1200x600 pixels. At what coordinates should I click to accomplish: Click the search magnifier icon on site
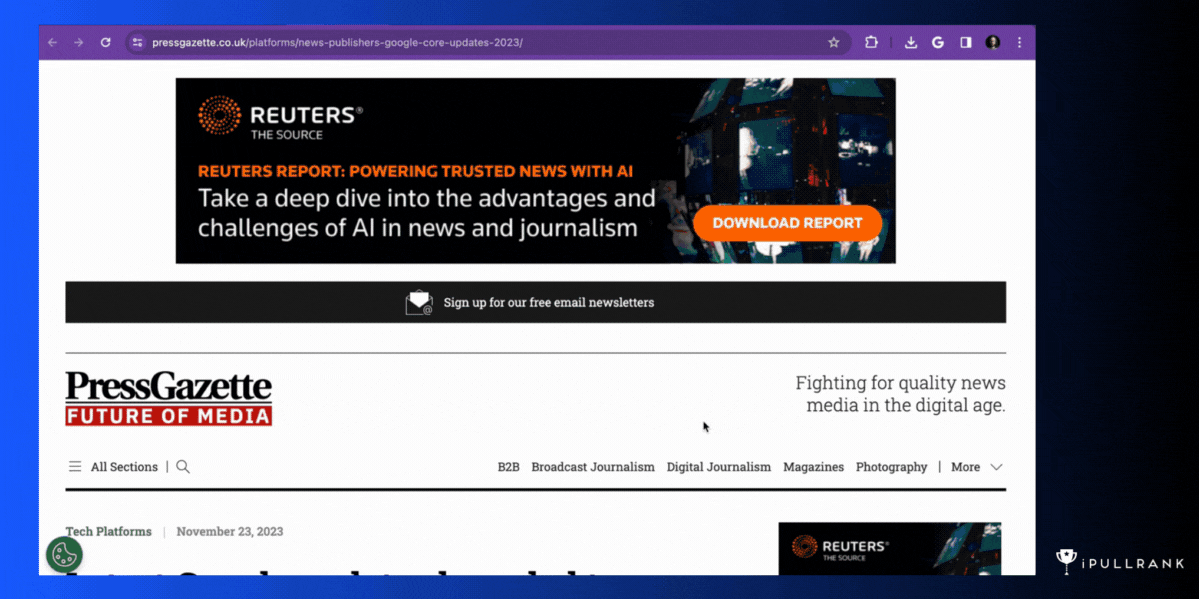point(183,467)
